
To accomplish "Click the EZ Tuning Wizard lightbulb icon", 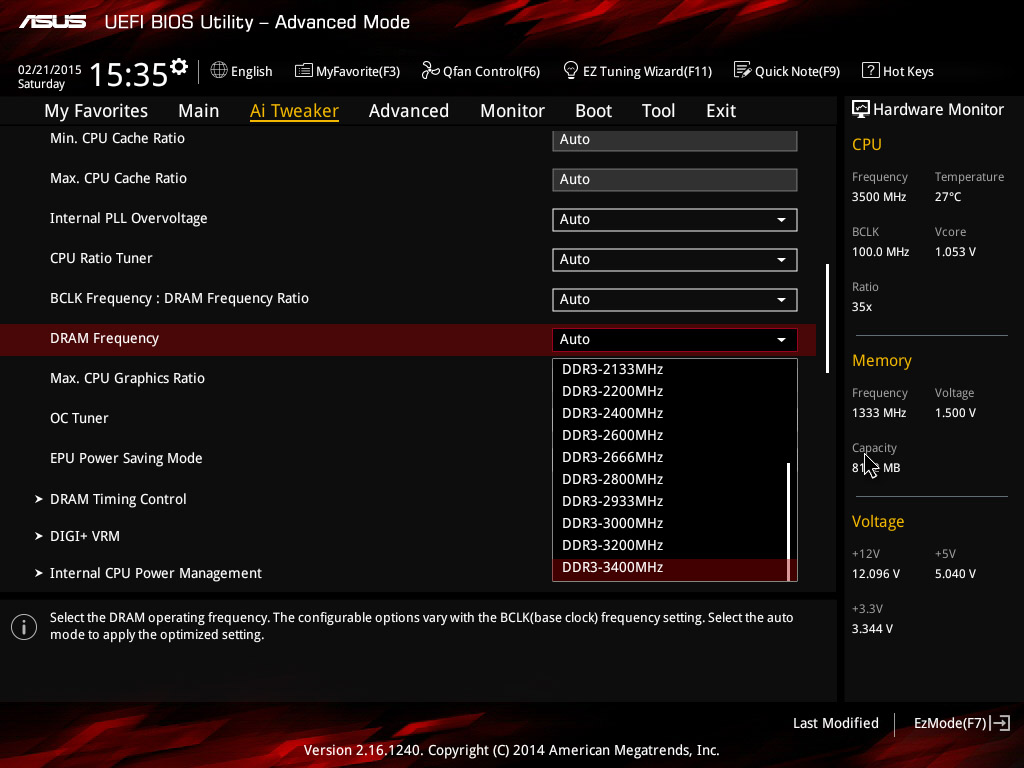I will [x=571, y=70].
